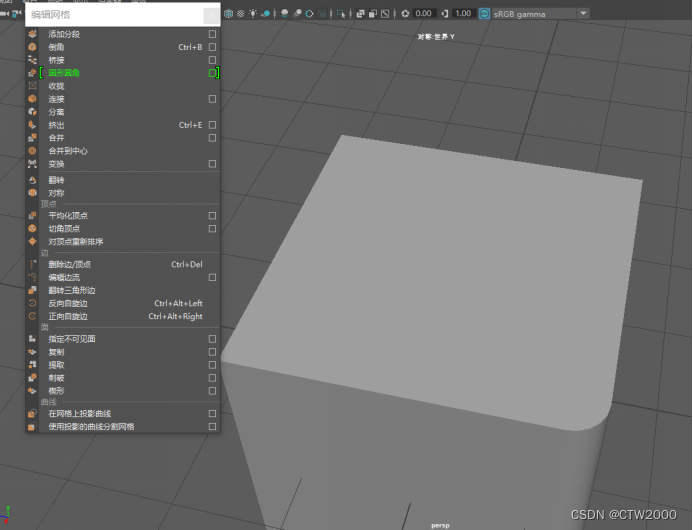
Task: Open option box for 楔形
Action: click(x=212, y=391)
